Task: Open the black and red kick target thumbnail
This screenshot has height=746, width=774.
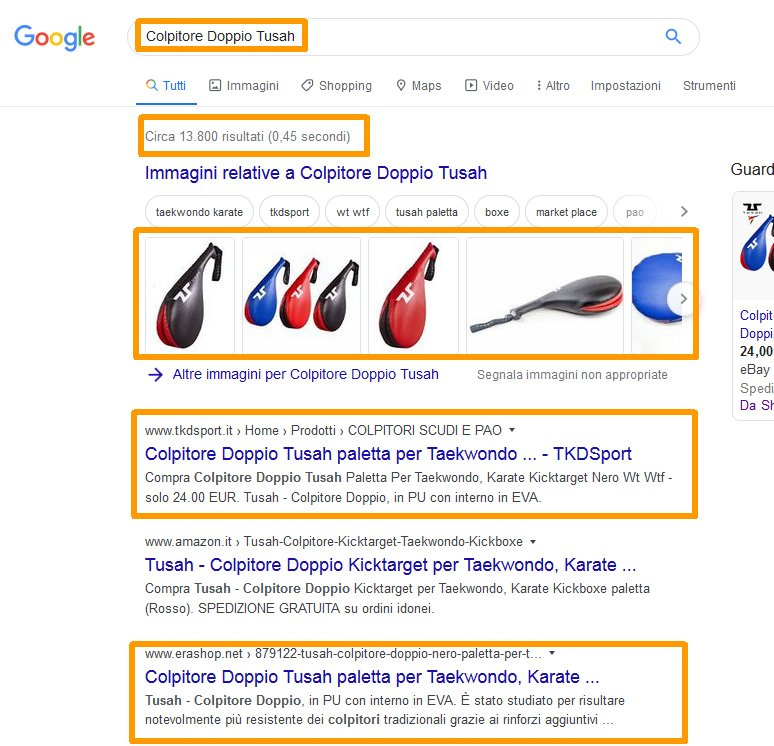Action: click(x=190, y=295)
